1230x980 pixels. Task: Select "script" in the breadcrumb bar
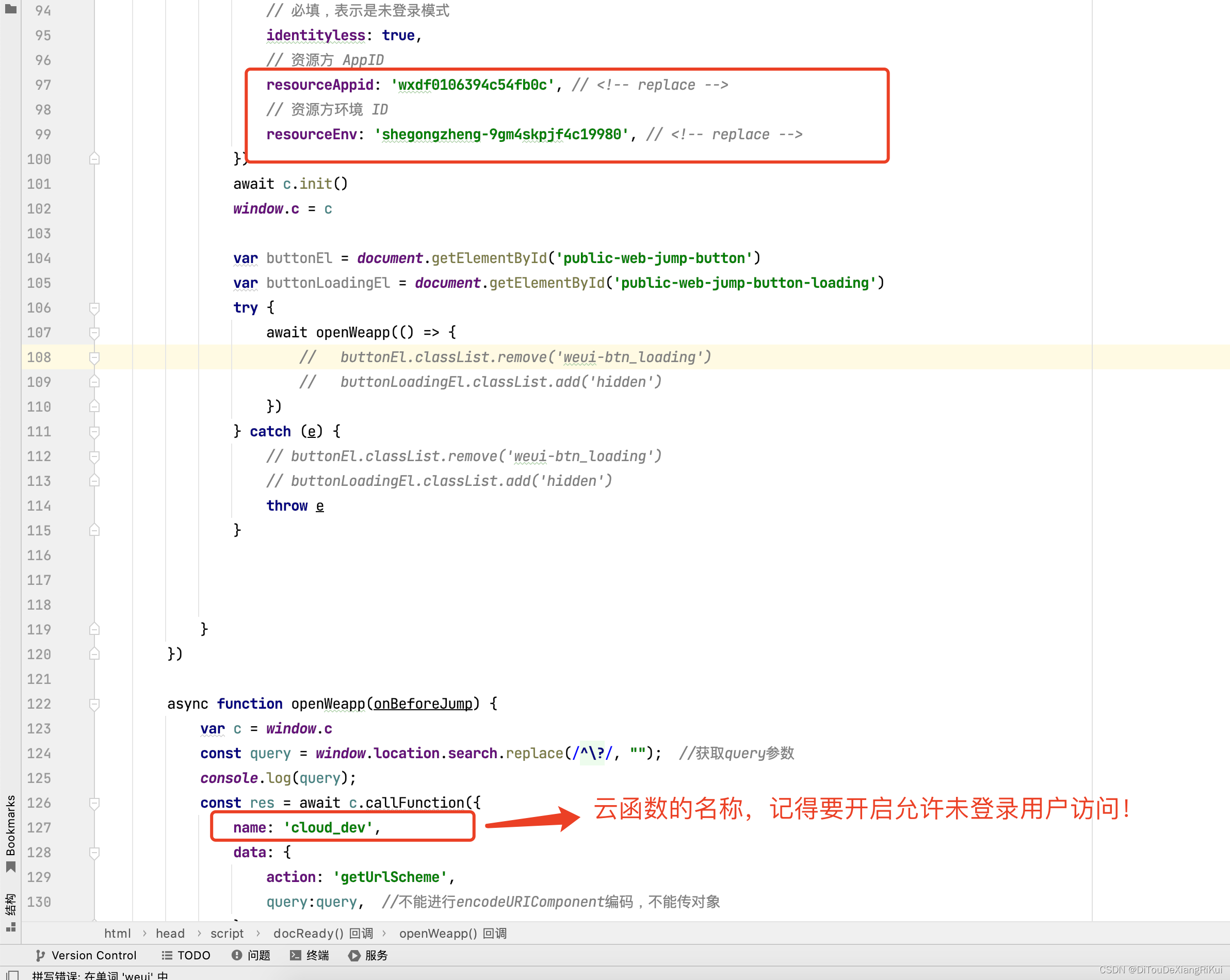tap(227, 933)
